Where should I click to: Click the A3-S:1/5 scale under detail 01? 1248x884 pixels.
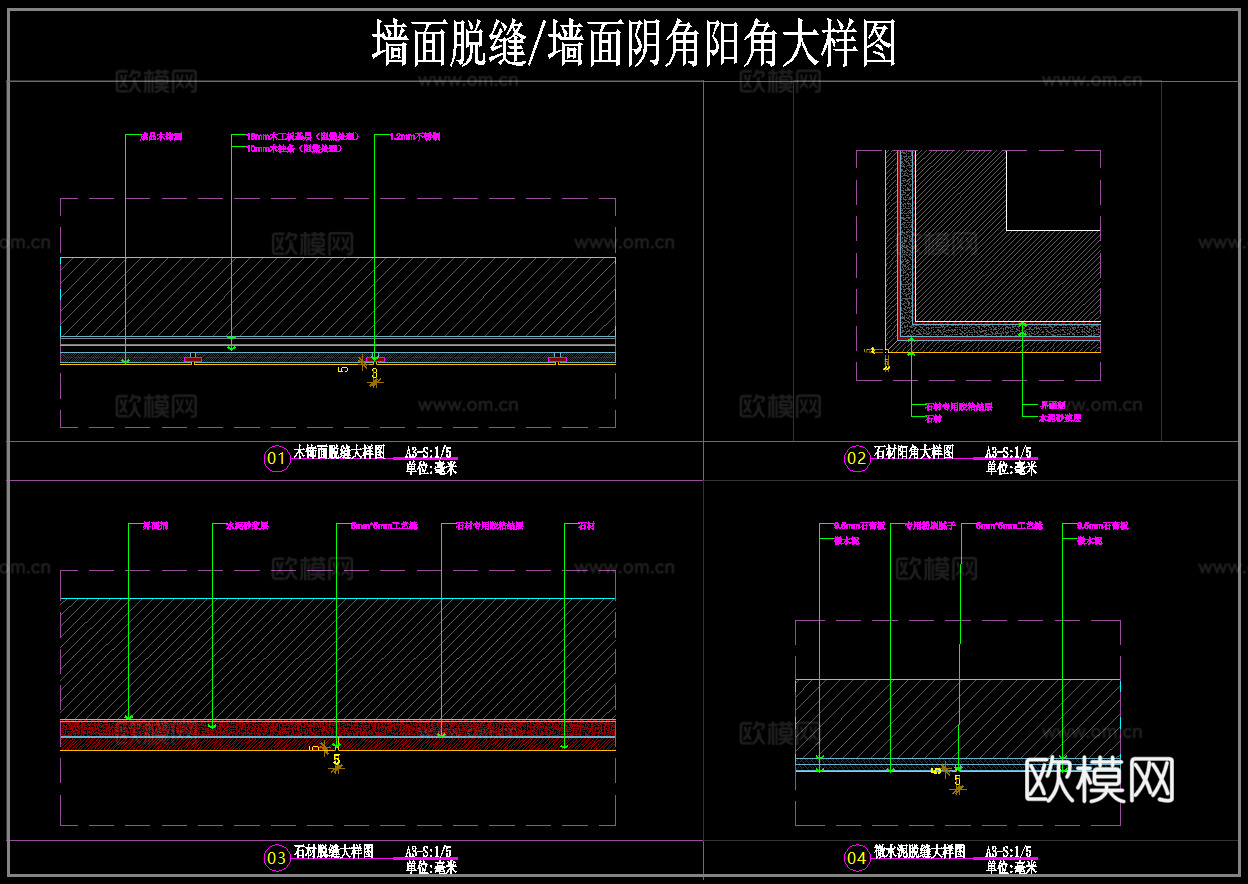[x=430, y=451]
